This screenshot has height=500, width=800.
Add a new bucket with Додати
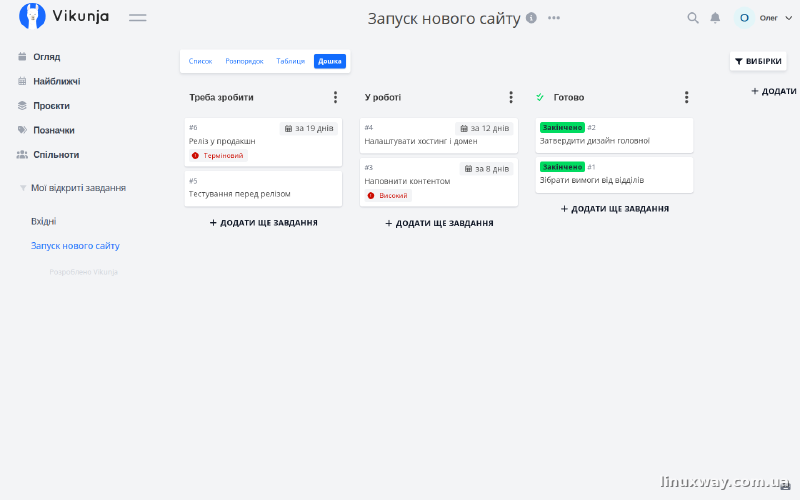coord(773,91)
